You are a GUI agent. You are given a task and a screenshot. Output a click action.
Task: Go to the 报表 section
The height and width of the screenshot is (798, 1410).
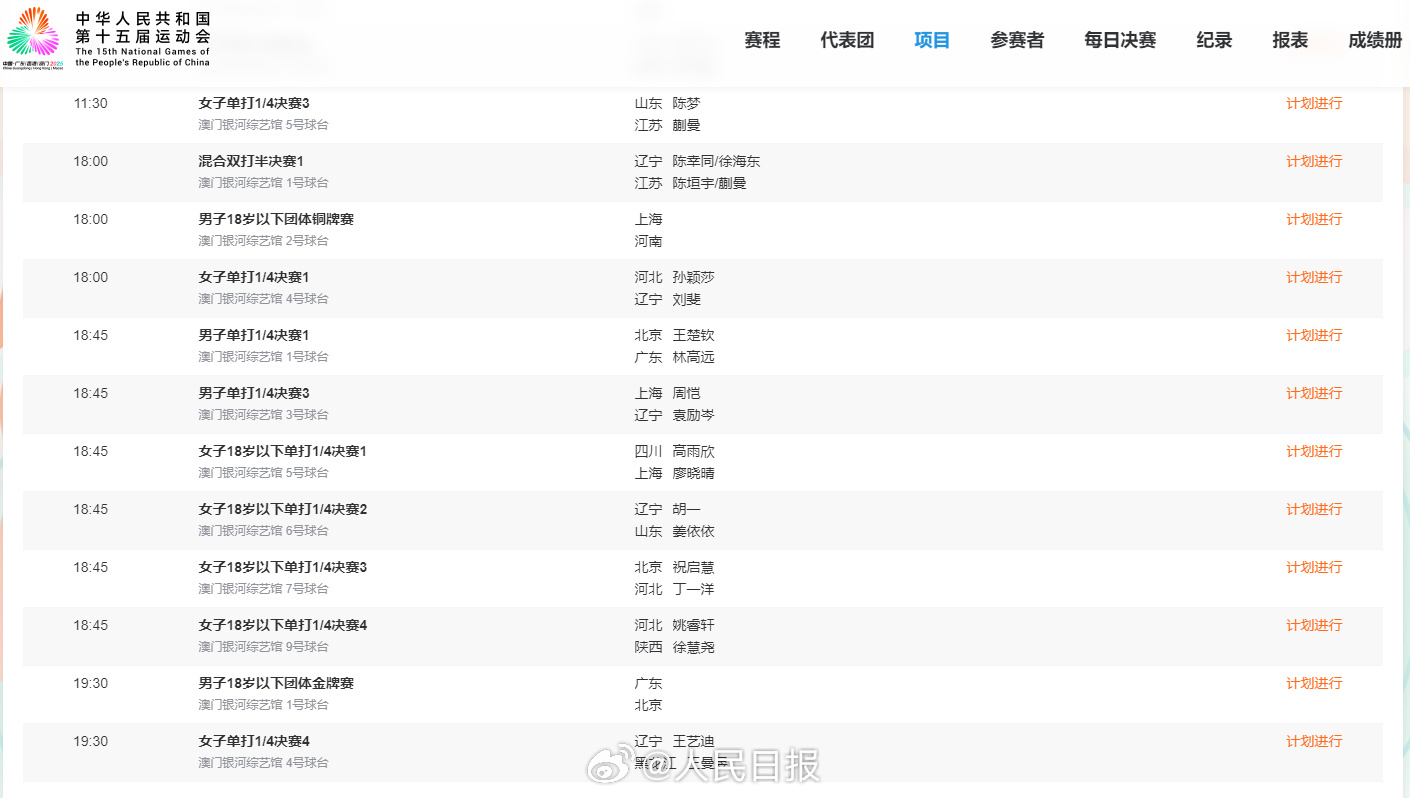coord(1290,40)
